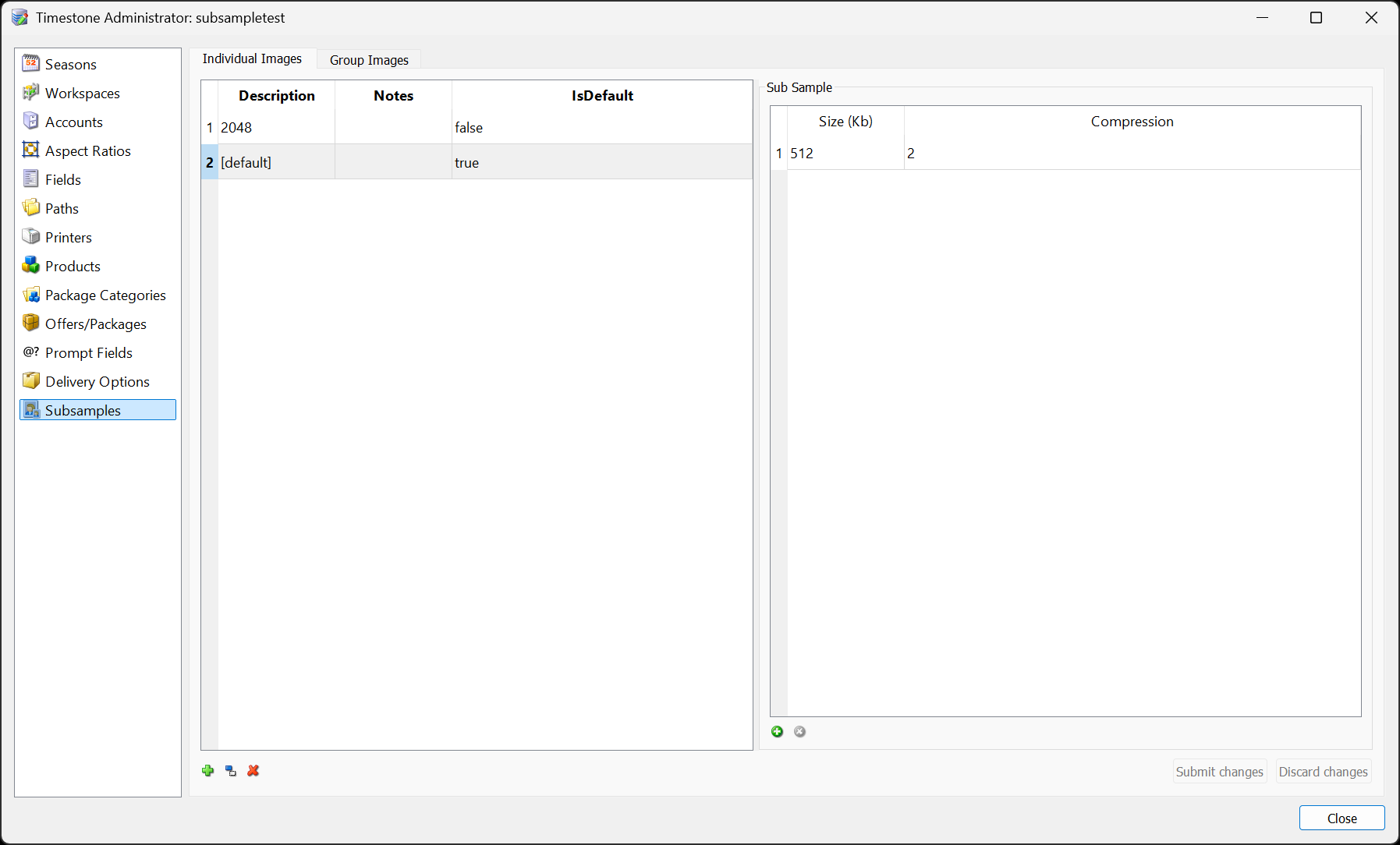The image size is (1400, 845).
Task: Click the Subsamples icon
Action: pos(31,410)
